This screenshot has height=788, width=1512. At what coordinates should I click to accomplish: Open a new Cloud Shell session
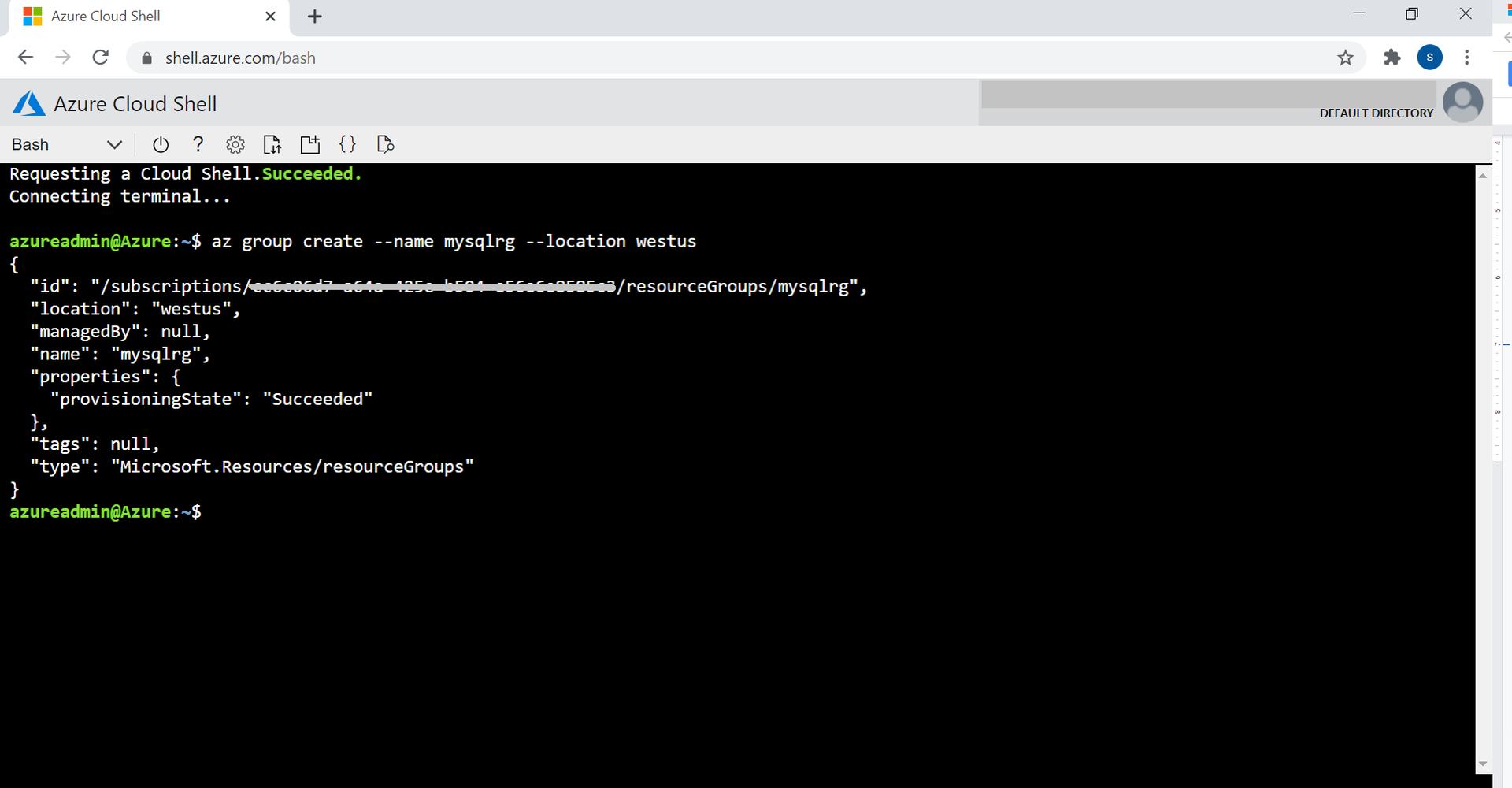[309, 144]
